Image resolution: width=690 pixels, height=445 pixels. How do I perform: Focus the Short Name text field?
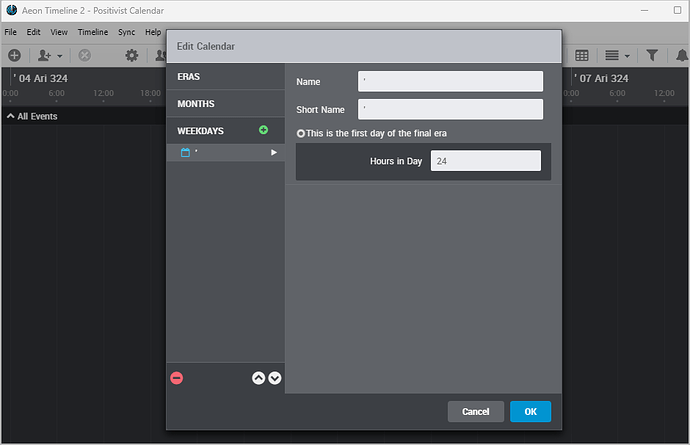click(x=450, y=109)
